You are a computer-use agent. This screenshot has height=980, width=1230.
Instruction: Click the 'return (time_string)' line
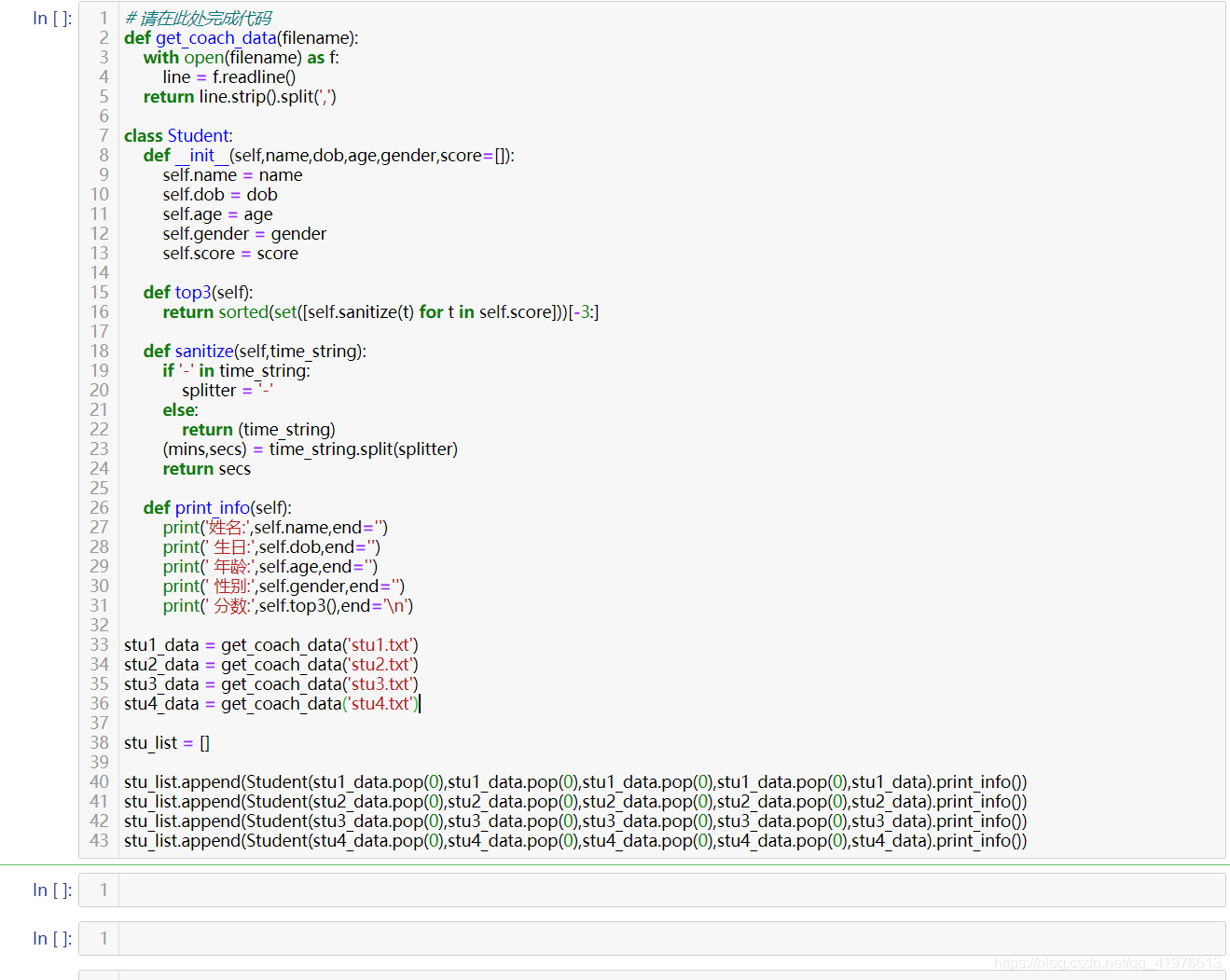click(x=259, y=429)
